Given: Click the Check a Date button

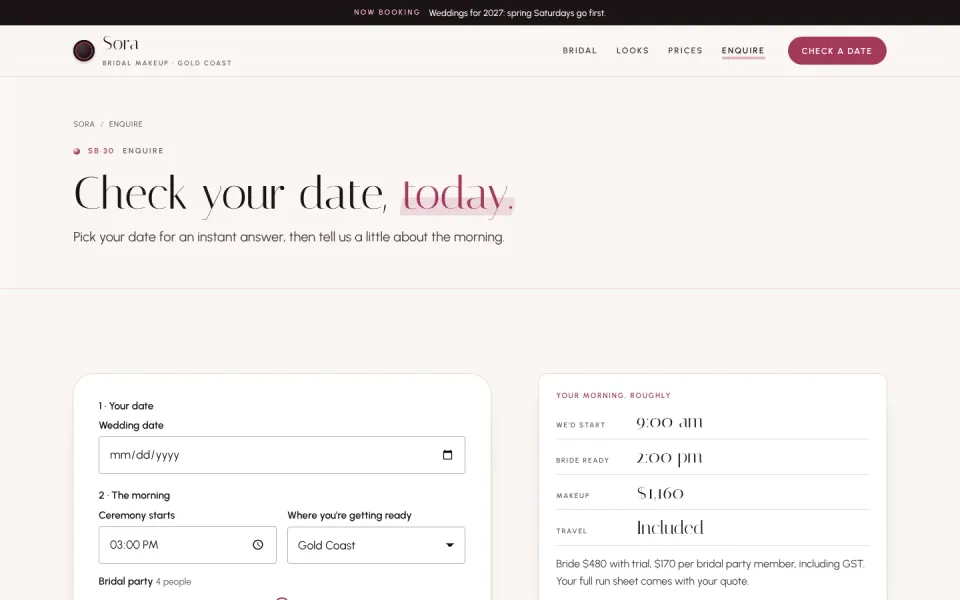Looking at the screenshot, I should click(x=837, y=51).
